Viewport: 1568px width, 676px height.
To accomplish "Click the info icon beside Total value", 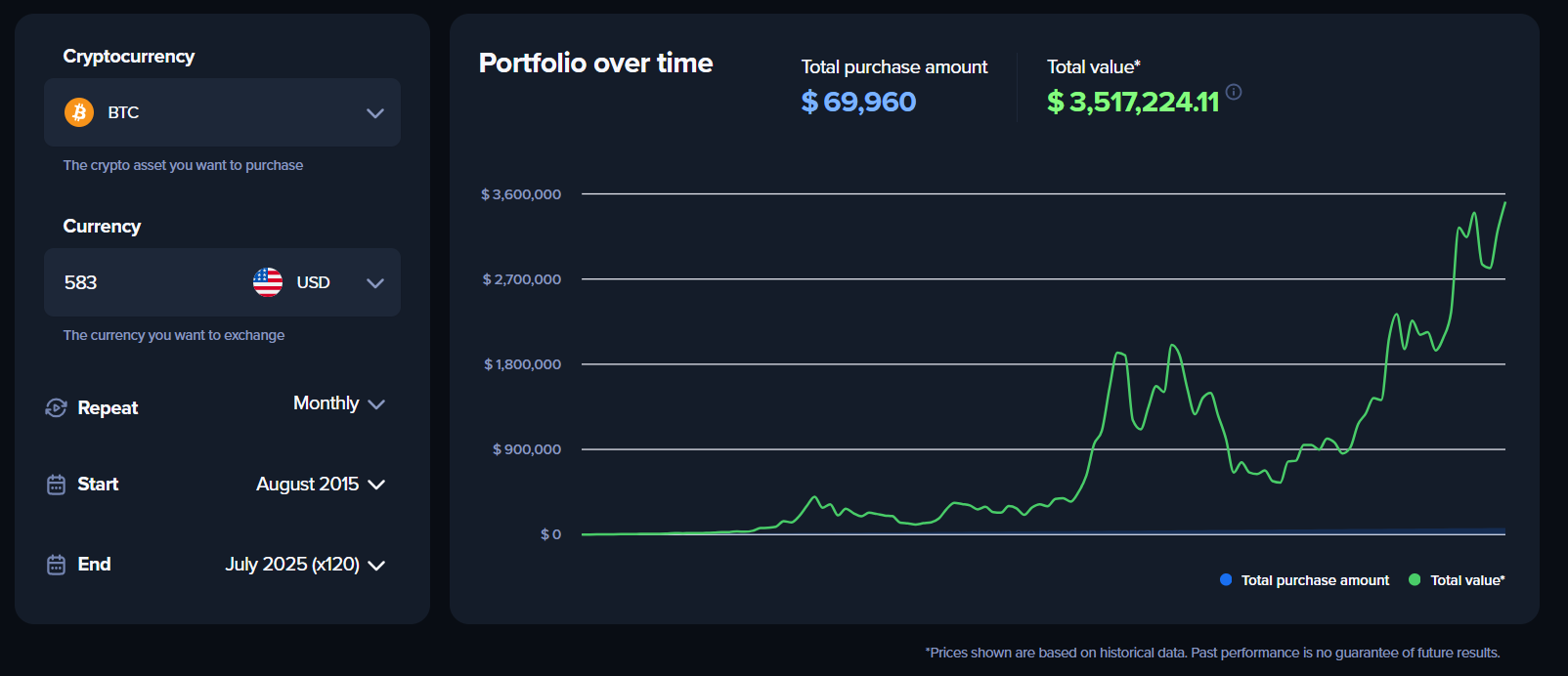I will [1234, 92].
